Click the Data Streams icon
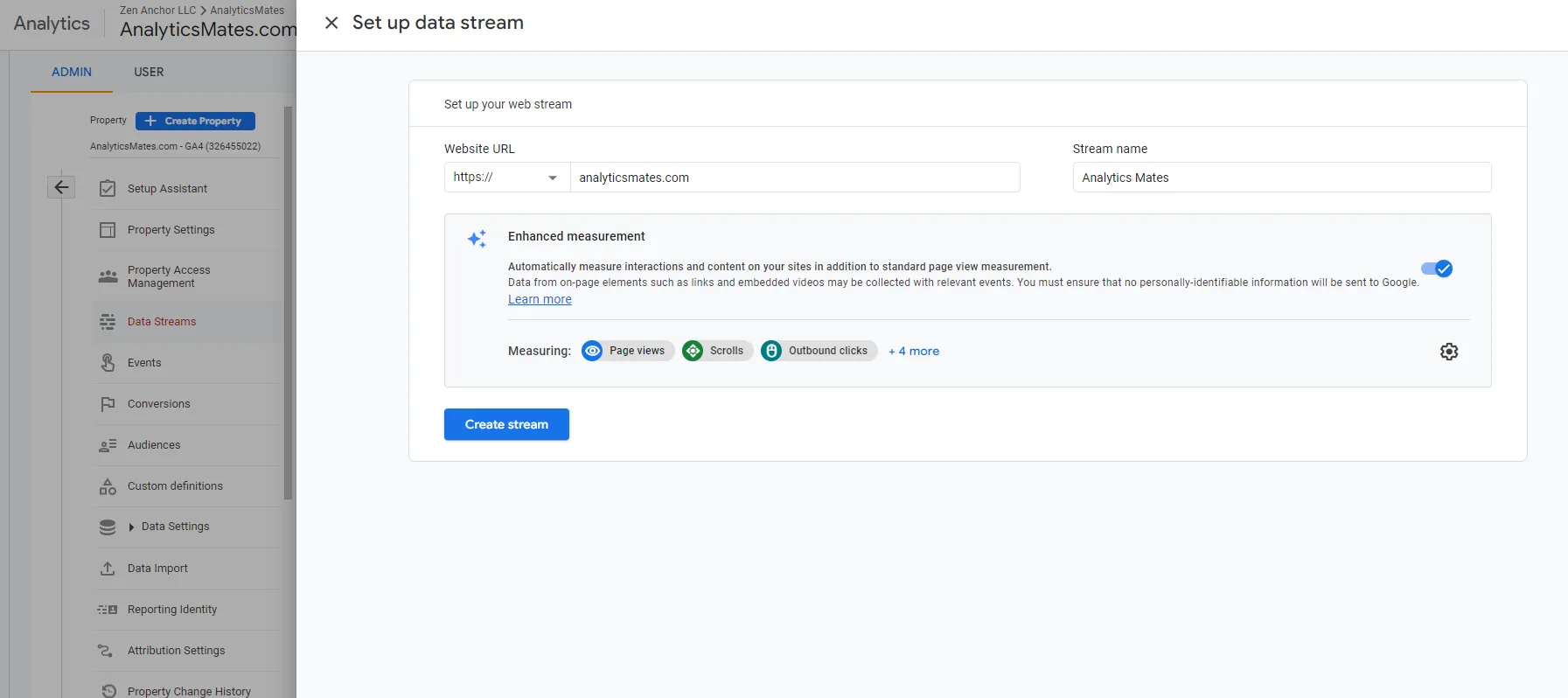1568x698 pixels. [108, 322]
